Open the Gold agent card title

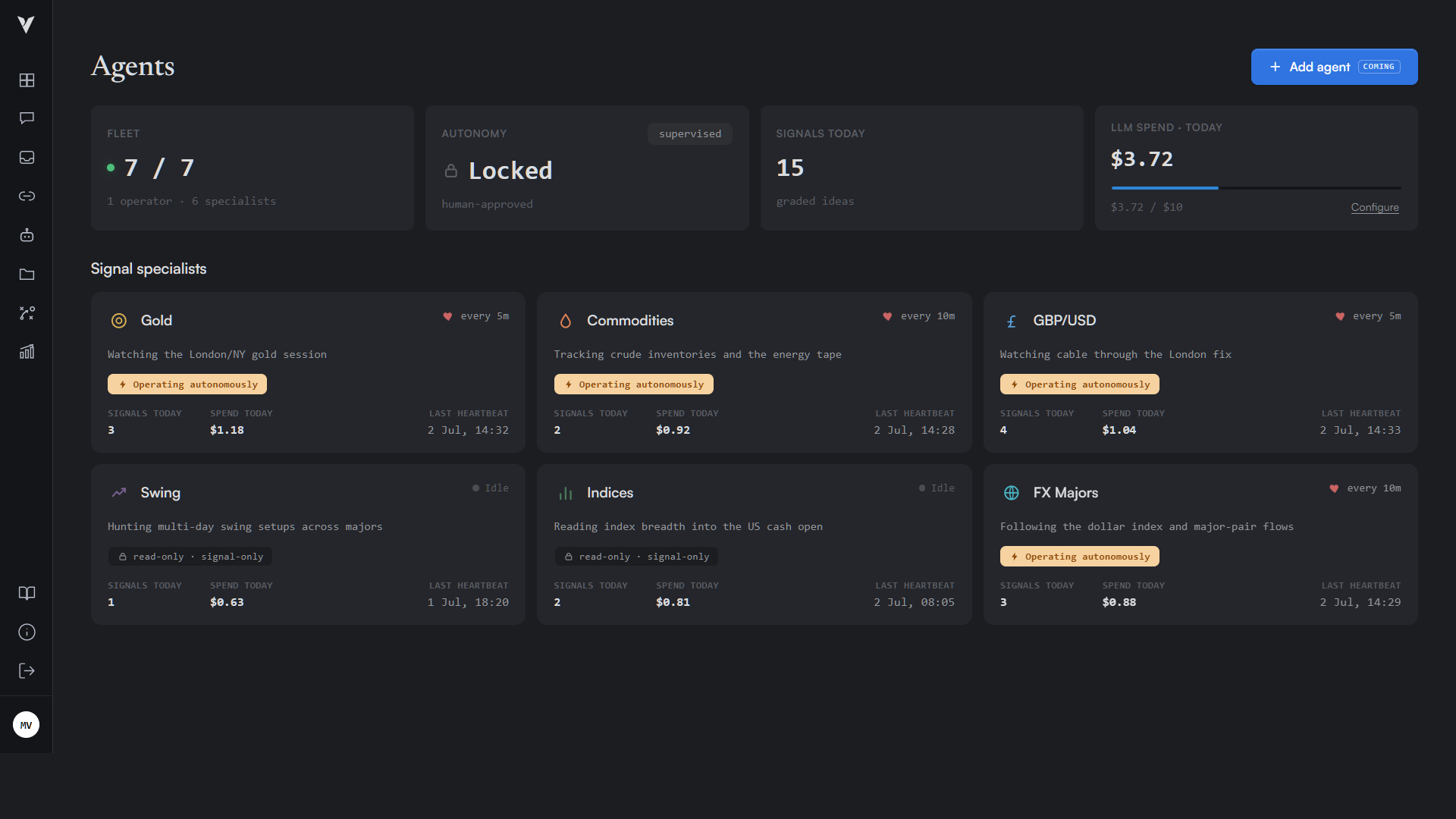[156, 321]
